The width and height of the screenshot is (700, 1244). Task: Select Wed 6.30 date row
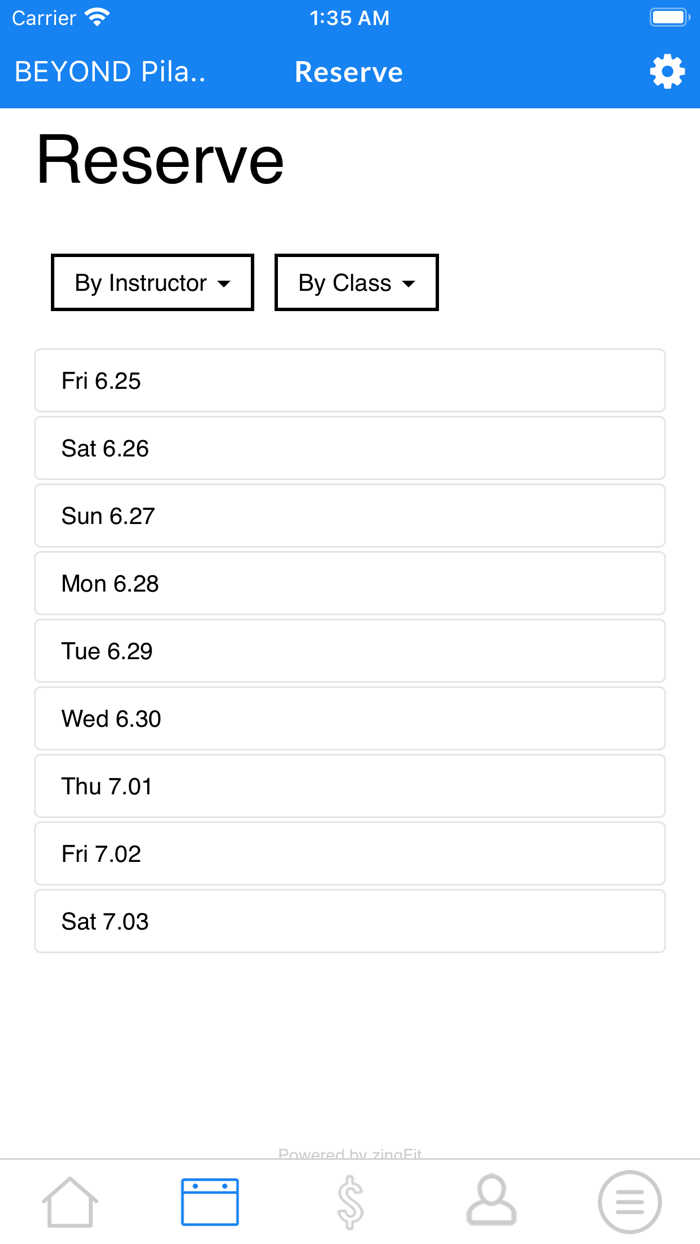click(x=350, y=719)
